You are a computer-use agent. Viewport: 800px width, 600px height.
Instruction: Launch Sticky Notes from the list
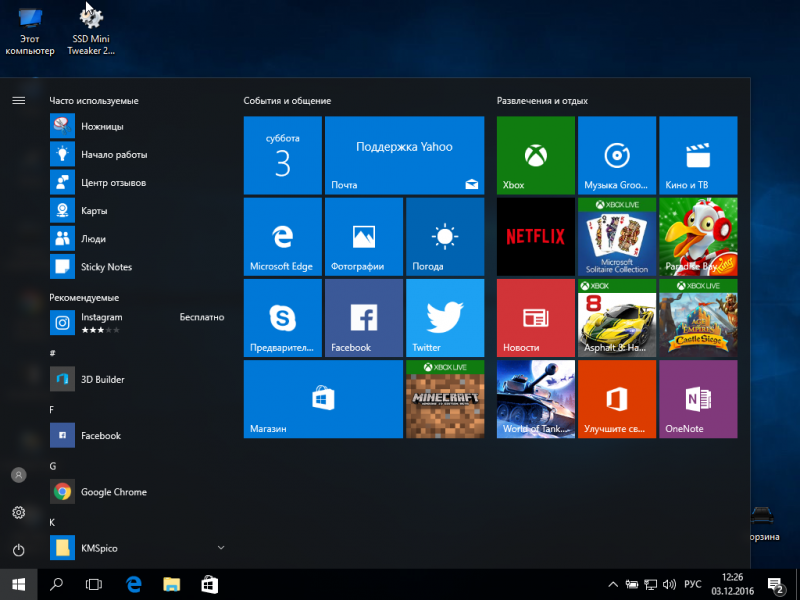tap(138, 266)
